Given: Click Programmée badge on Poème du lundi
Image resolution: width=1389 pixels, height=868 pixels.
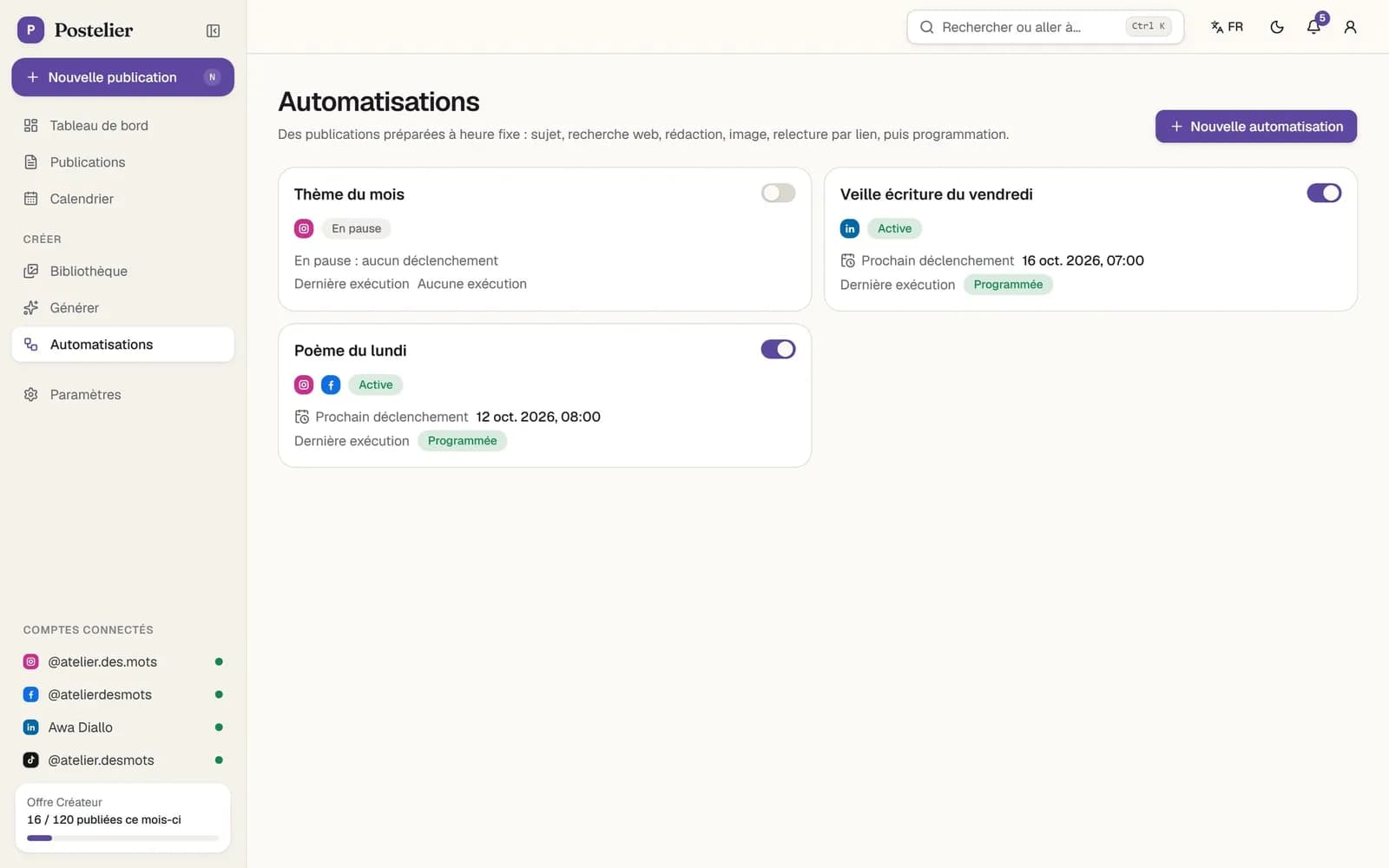Looking at the screenshot, I should click(x=462, y=441).
